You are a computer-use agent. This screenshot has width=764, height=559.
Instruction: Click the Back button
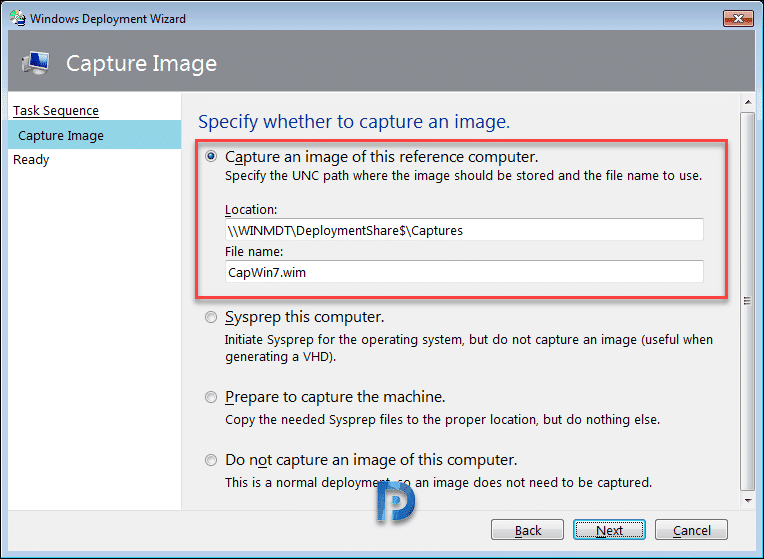point(527,530)
